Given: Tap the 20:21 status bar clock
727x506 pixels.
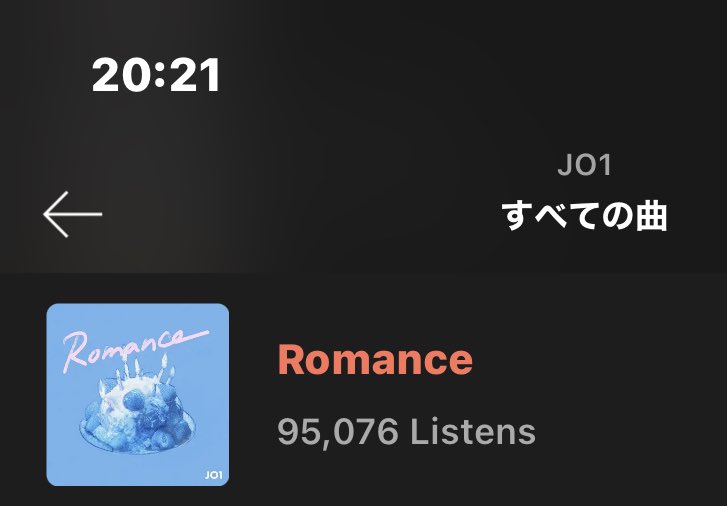Looking at the screenshot, I should click(x=156, y=75).
